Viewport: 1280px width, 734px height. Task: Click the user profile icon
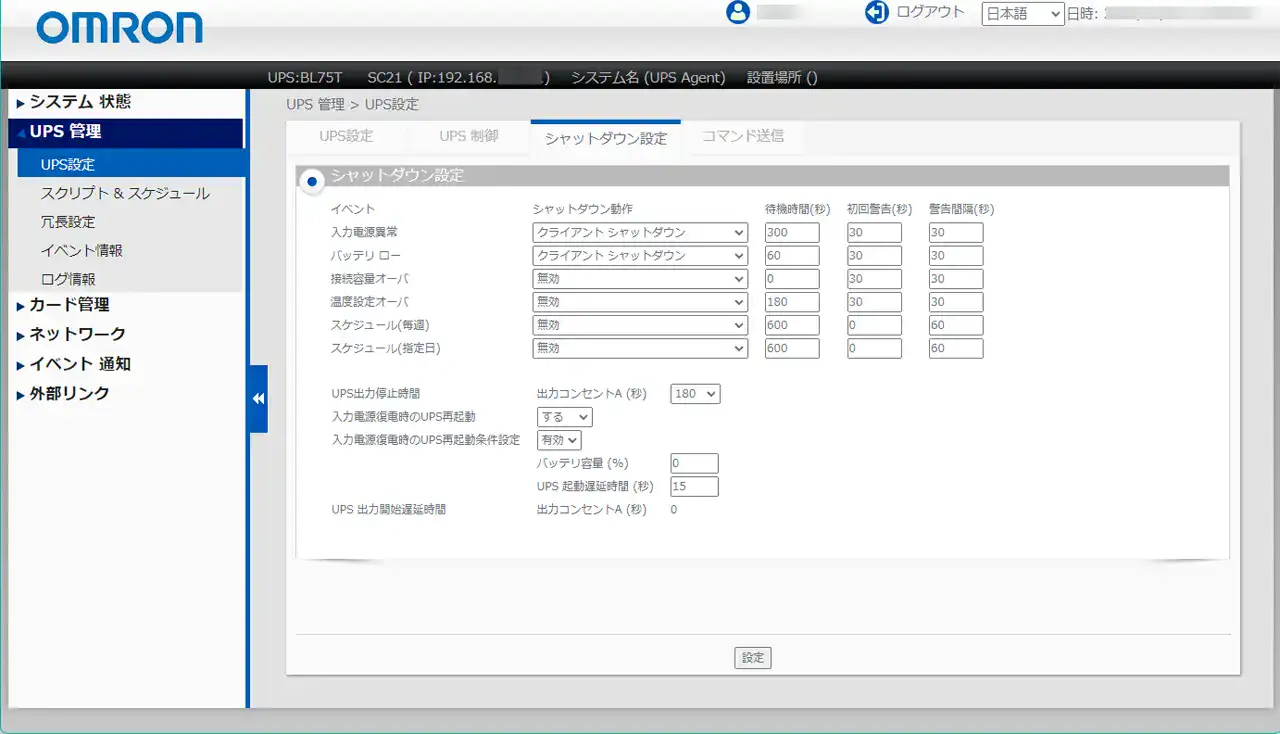click(x=738, y=13)
